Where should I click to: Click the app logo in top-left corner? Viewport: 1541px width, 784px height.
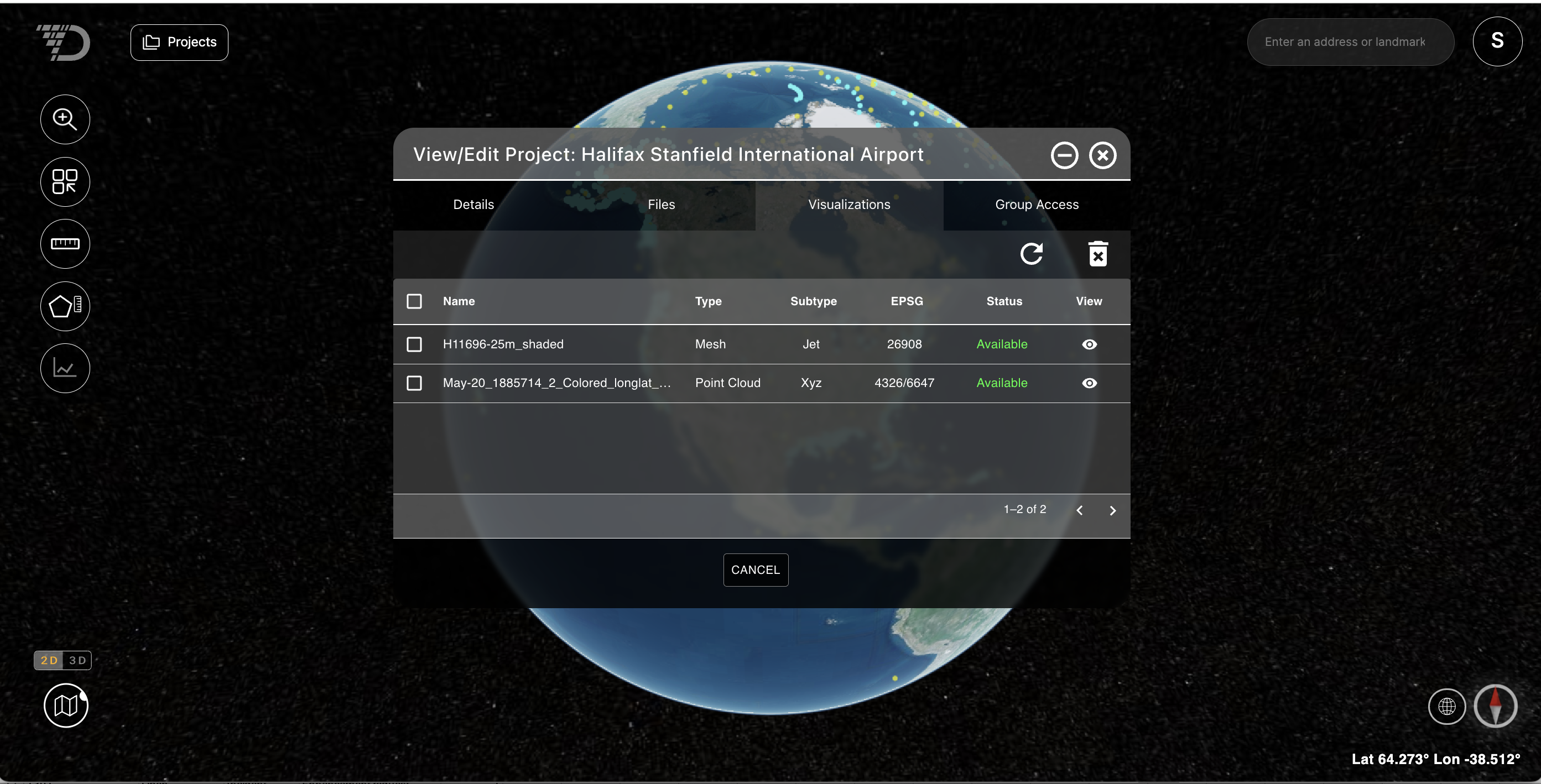pos(64,43)
